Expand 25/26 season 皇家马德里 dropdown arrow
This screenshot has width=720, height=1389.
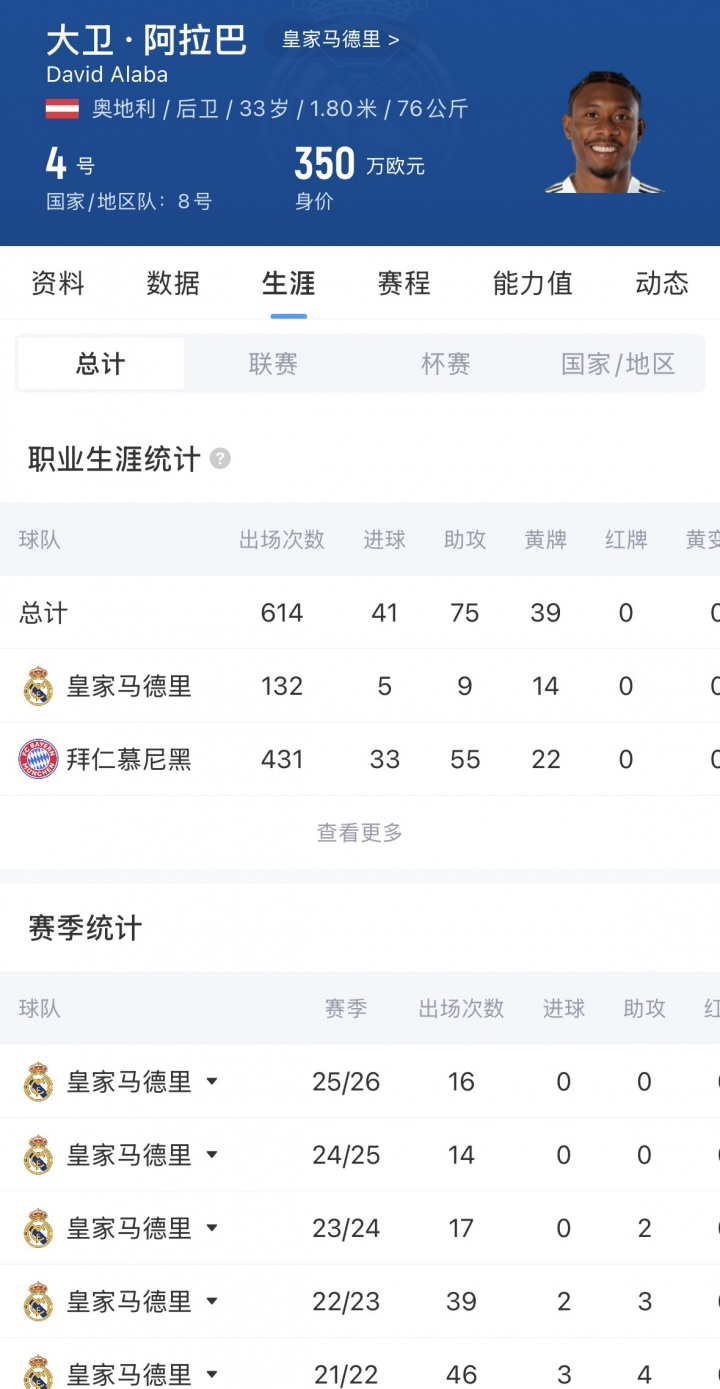212,1081
